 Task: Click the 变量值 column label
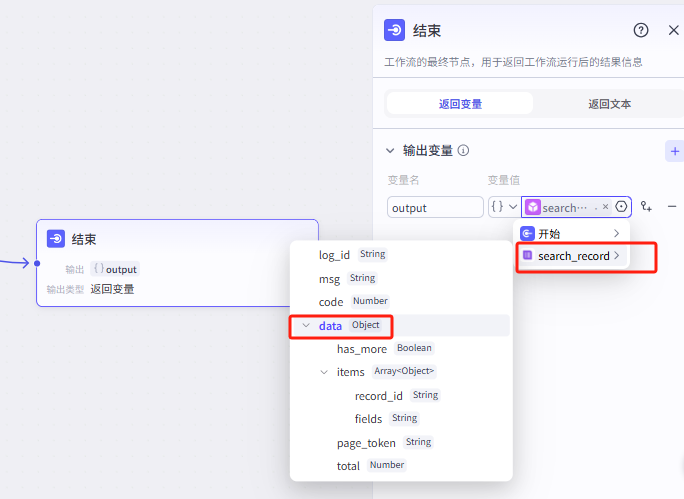503,180
